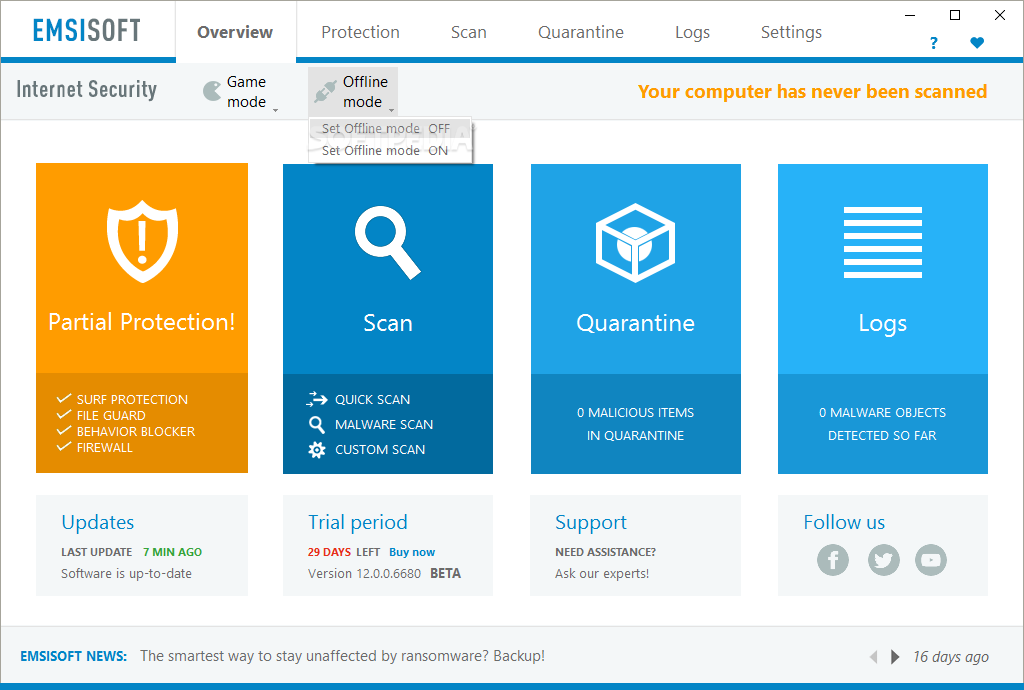Click '0 MALICIOUS ITEMS IN QUARANTINE' text
The image size is (1024, 690).
tap(635, 424)
